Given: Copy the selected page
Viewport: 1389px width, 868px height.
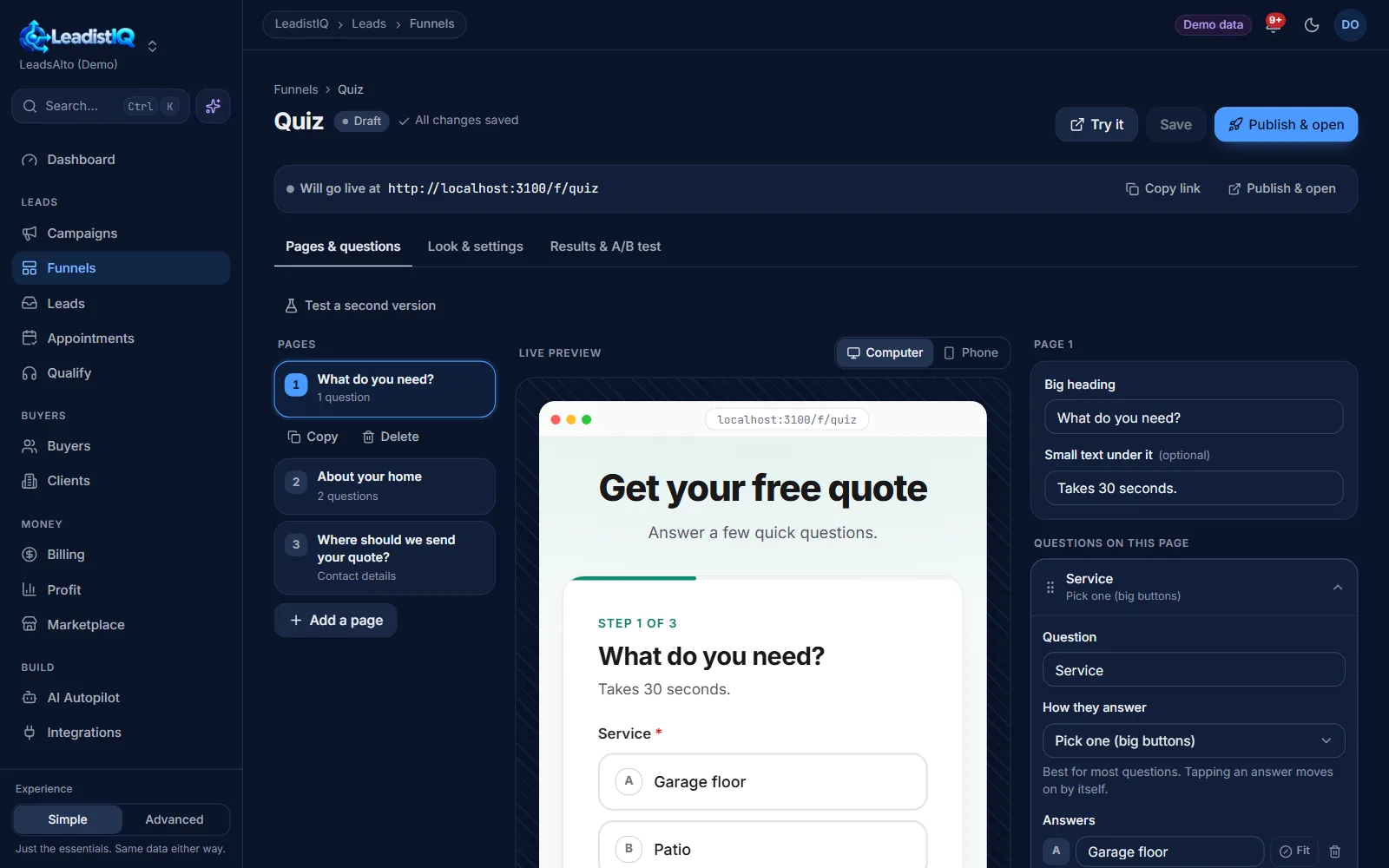Looking at the screenshot, I should point(313,437).
